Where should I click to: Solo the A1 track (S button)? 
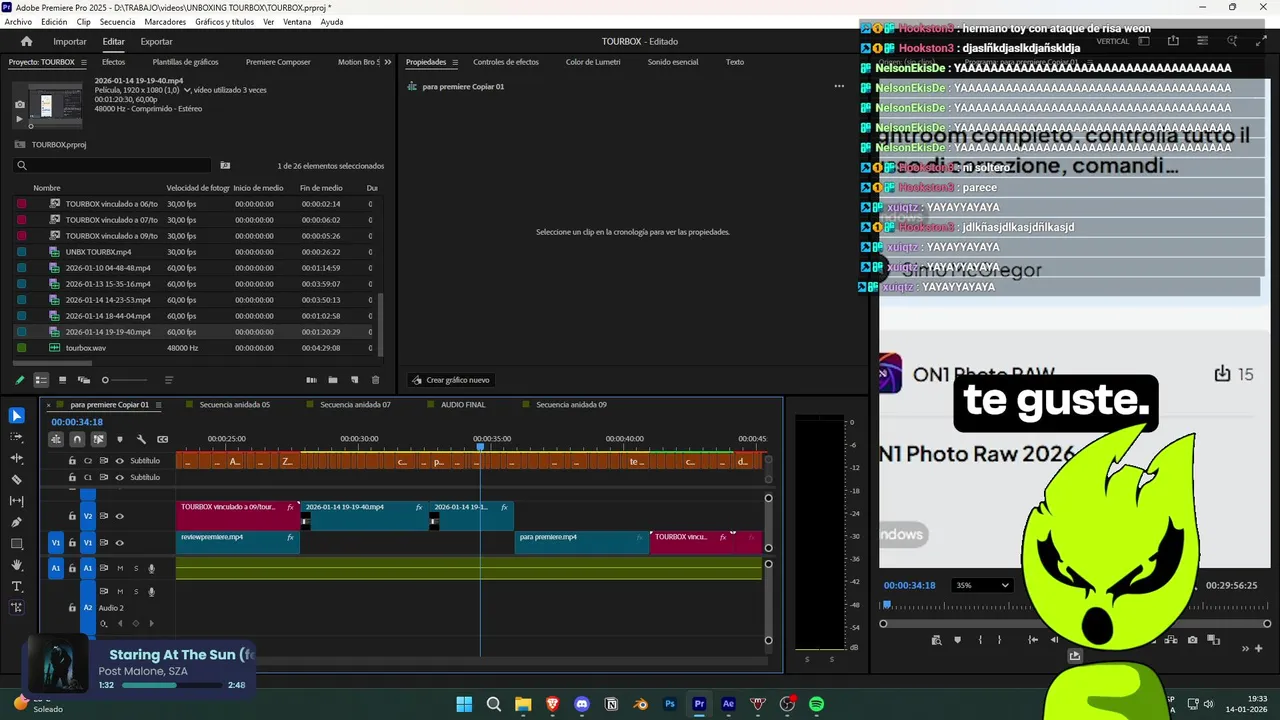tap(136, 568)
